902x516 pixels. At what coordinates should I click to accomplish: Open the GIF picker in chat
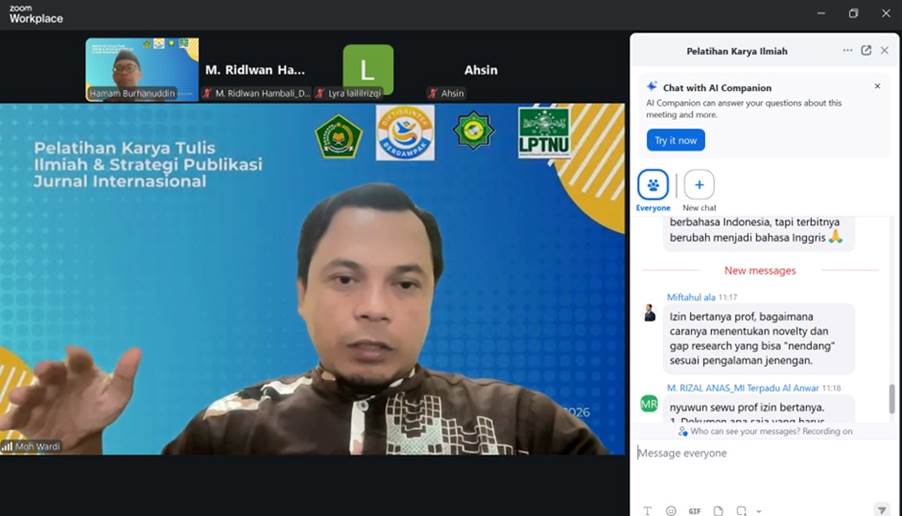694,511
